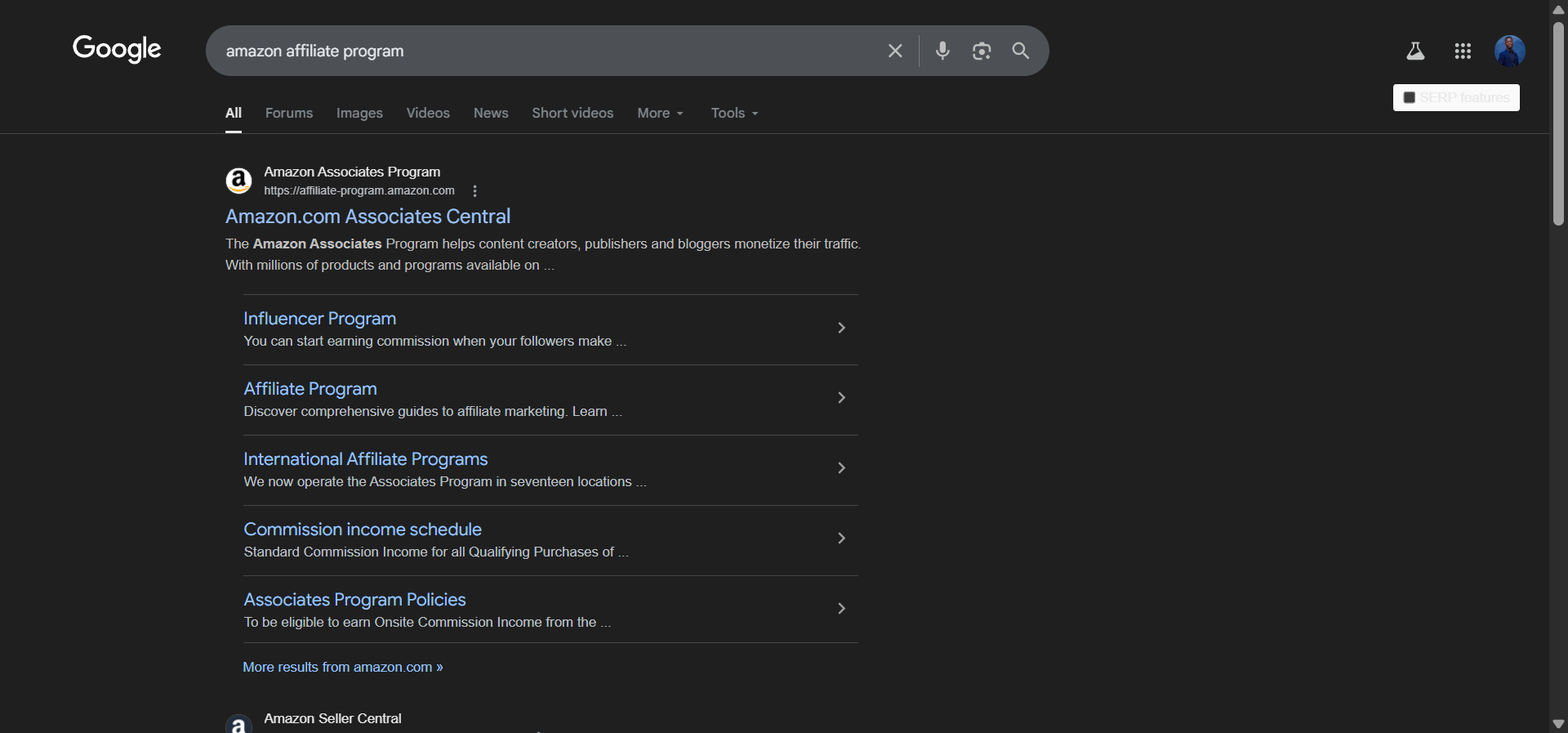Expand the Influencer Program sitelink chevron
The width and height of the screenshot is (1568, 733).
tap(841, 328)
